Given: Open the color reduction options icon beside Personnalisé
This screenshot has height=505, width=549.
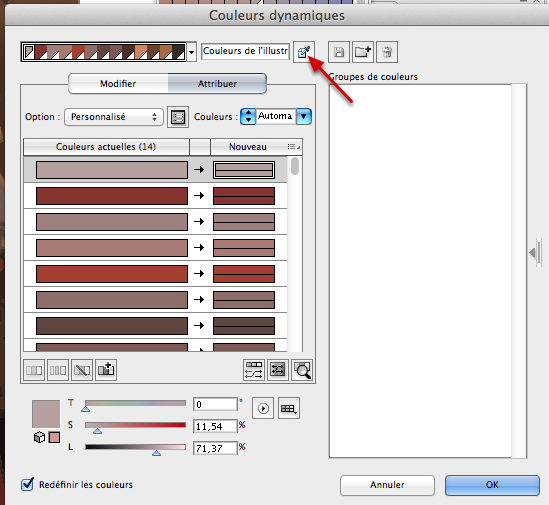Looking at the screenshot, I should (x=178, y=117).
